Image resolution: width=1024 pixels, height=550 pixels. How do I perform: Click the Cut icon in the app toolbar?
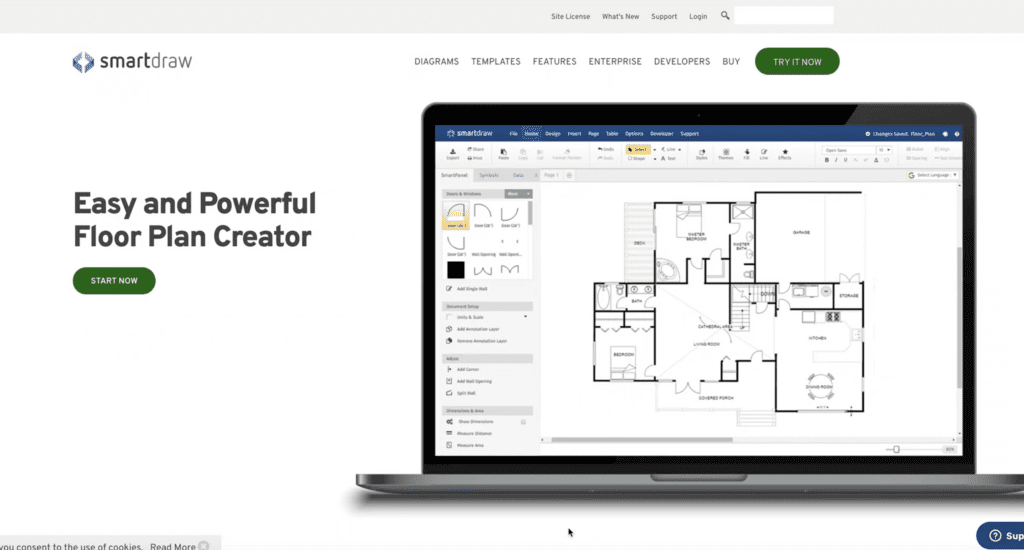(539, 154)
